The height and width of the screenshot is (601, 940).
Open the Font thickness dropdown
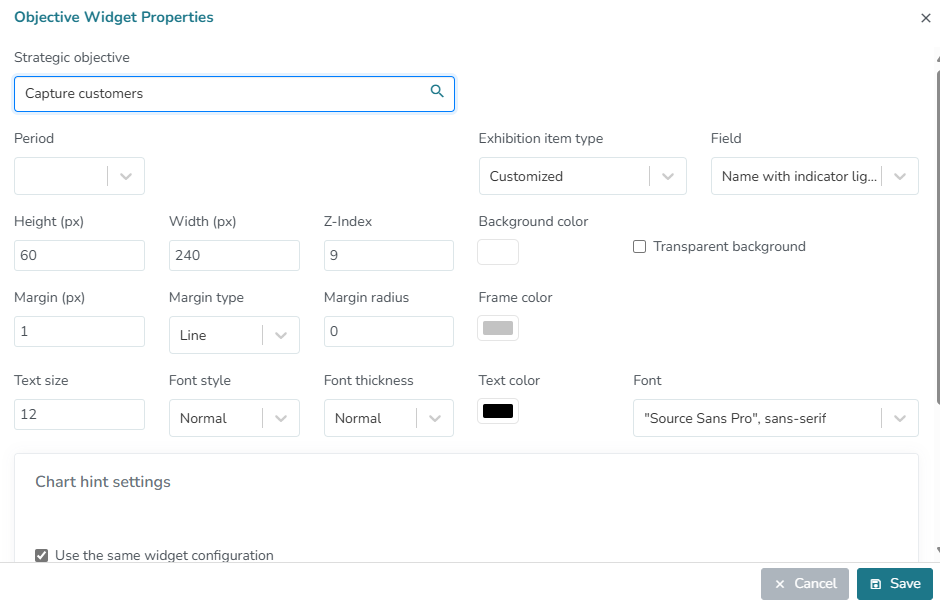(x=435, y=418)
